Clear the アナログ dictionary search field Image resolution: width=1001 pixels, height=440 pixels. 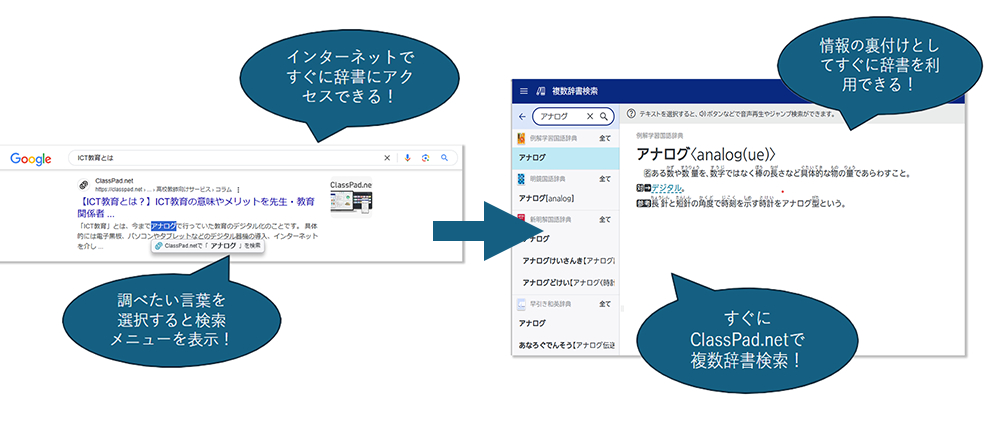[x=589, y=116]
